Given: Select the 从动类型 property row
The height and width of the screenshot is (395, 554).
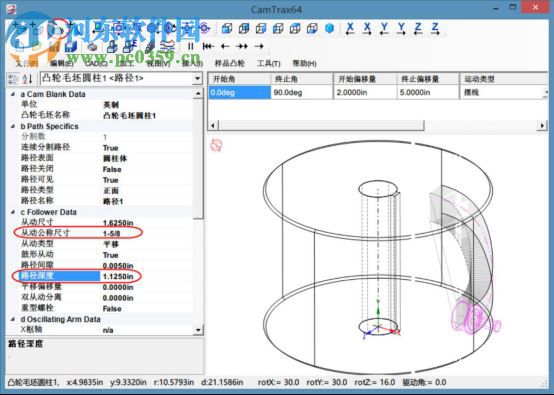Looking at the screenshot, I should pos(106,244).
